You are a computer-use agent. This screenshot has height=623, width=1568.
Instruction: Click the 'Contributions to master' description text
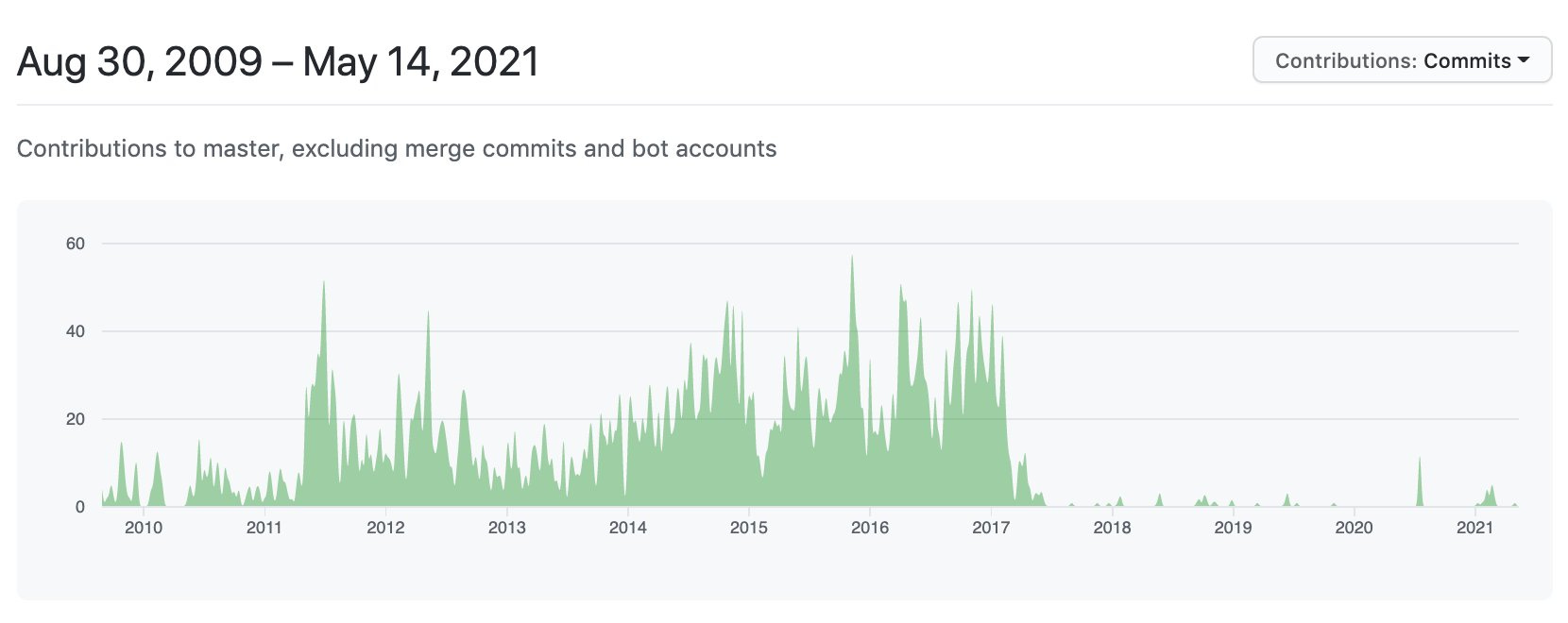(x=397, y=148)
